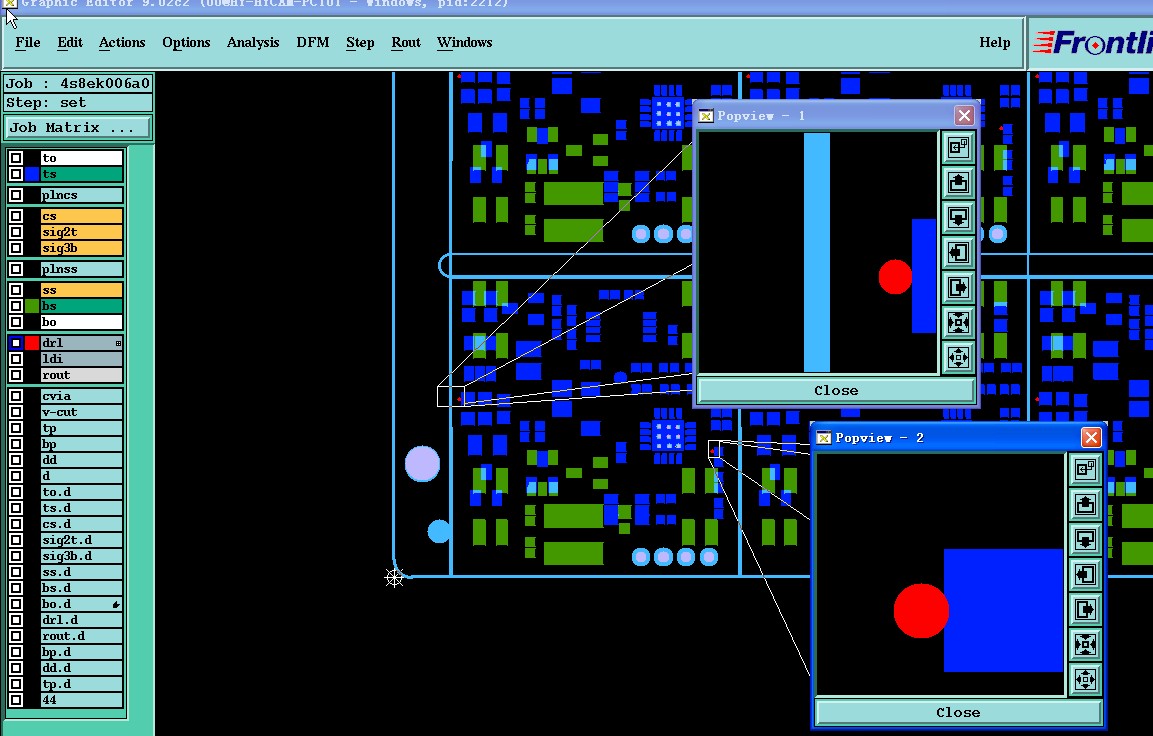
Task: Select the 'plnss' layer name
Action: (82, 269)
